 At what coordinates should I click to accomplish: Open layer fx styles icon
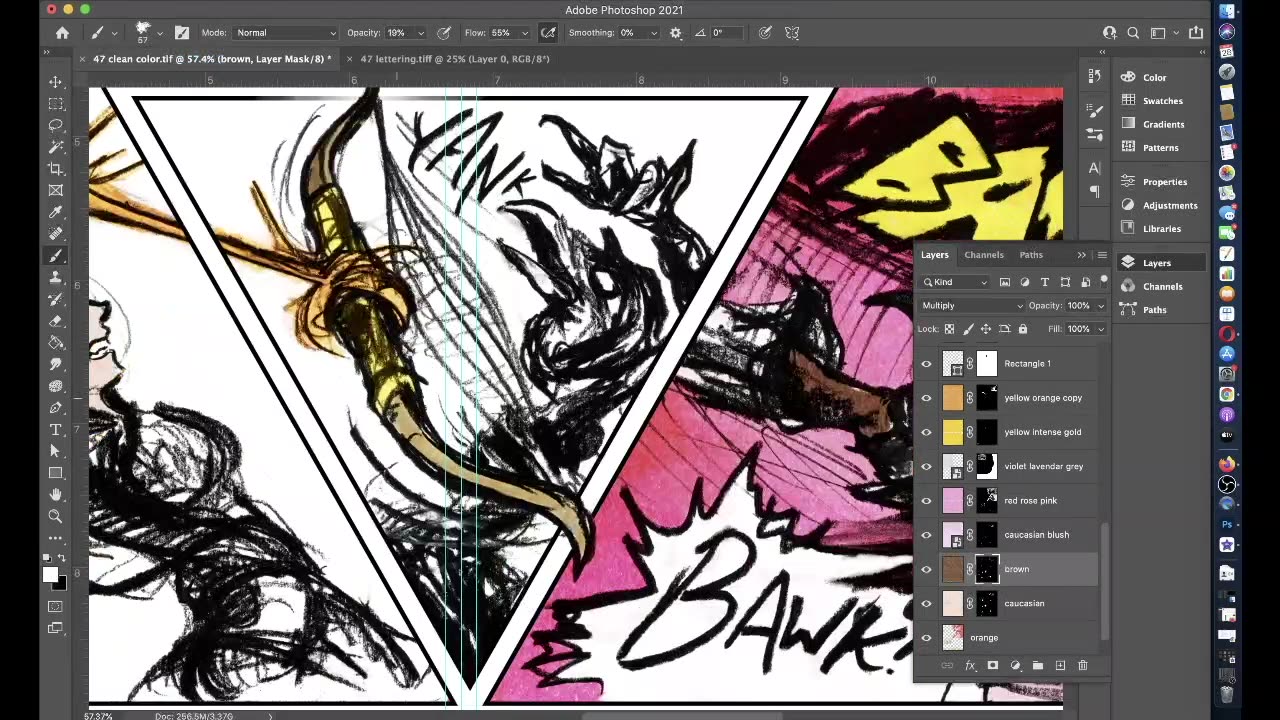[x=970, y=665]
